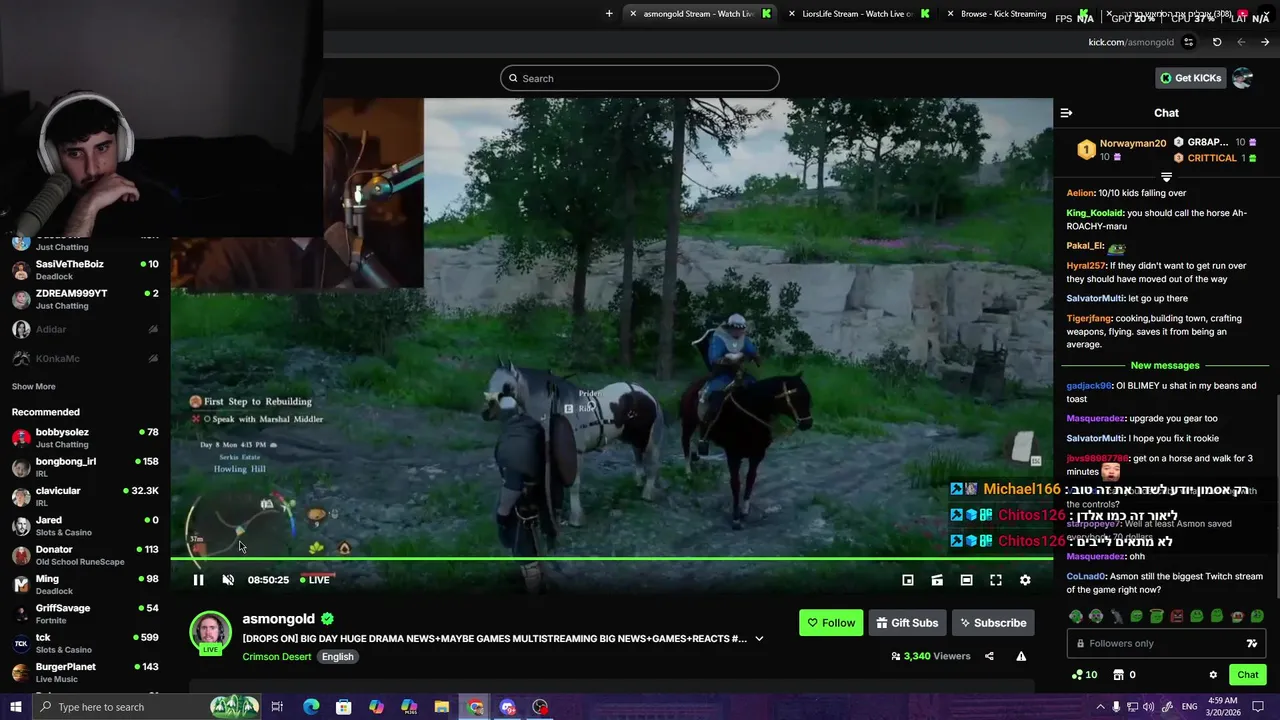This screenshot has height=720, width=1280.
Task: Collapse the chat panel arrow icon
Action: [1066, 113]
